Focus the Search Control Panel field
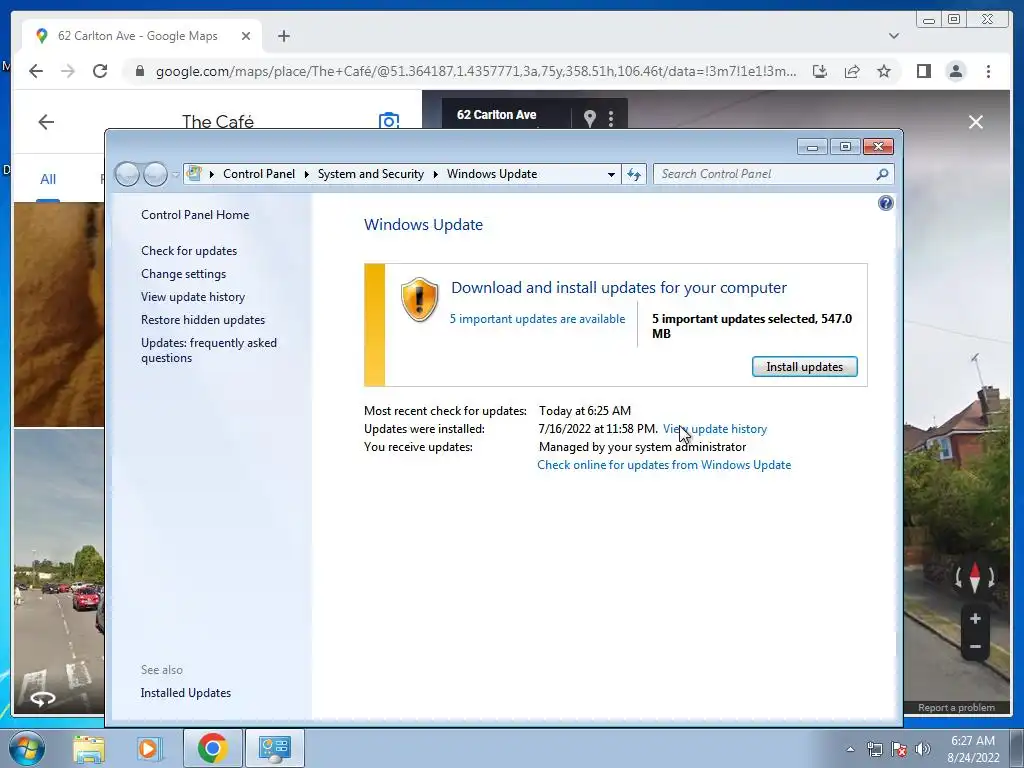 pyautogui.click(x=764, y=174)
